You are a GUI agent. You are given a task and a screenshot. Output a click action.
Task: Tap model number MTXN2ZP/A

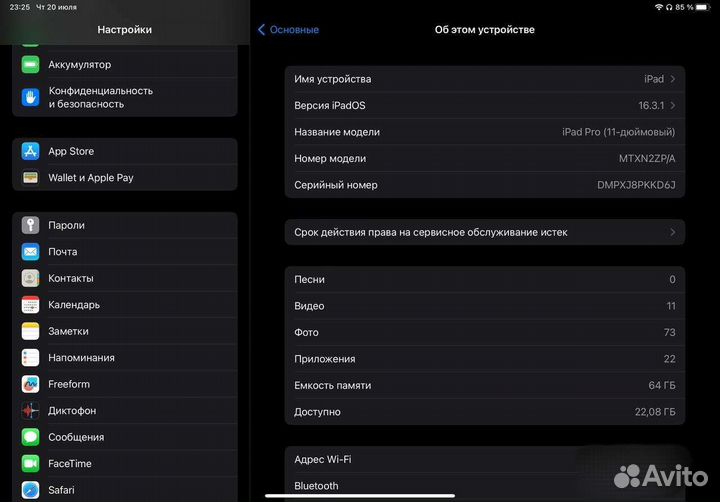tap(647, 158)
